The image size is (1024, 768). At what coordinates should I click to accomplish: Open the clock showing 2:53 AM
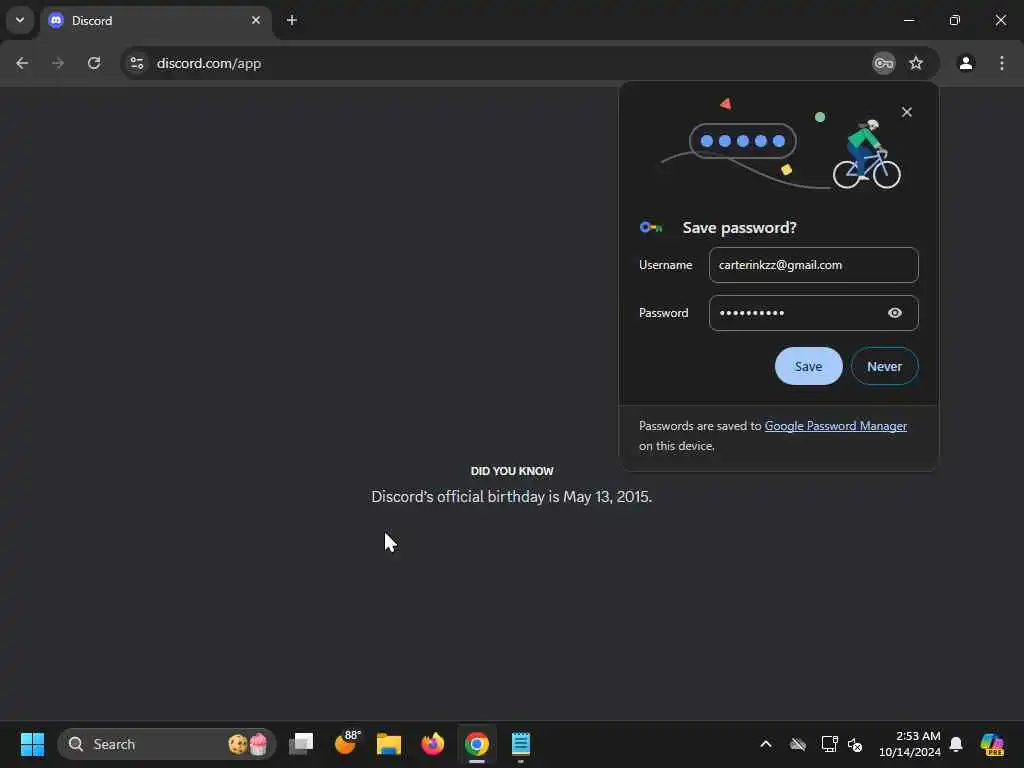pos(910,744)
